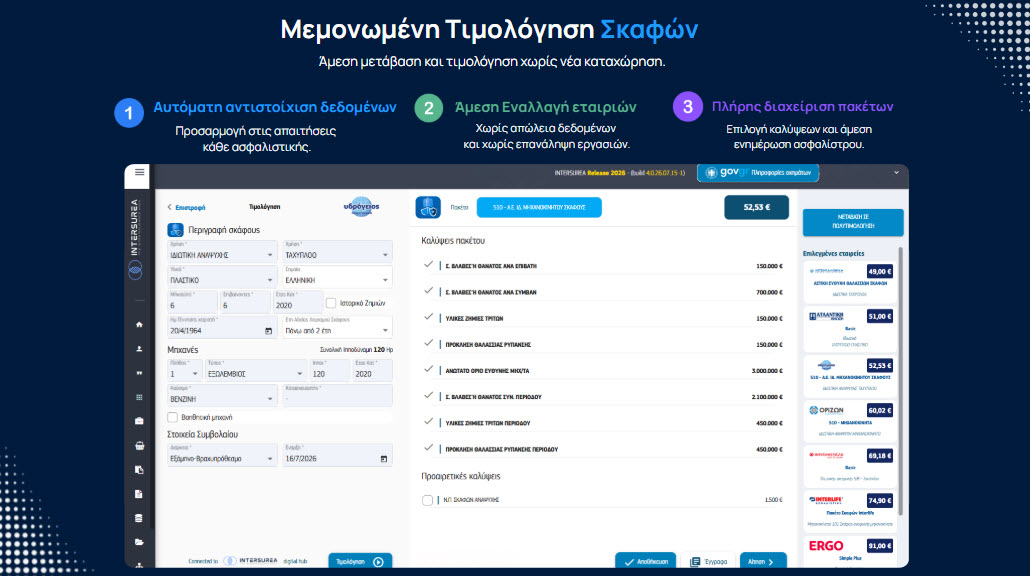Select the INTERLIFE 74,90 € offer card
Viewport: 1030px width, 576px height.
850,511
